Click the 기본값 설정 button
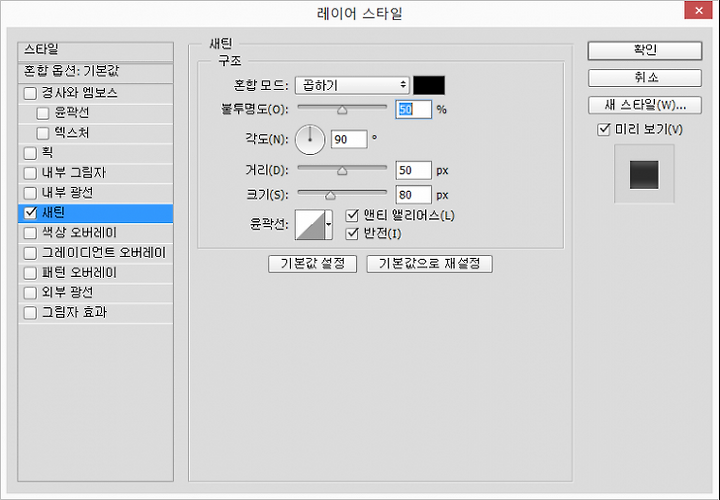 click(312, 264)
